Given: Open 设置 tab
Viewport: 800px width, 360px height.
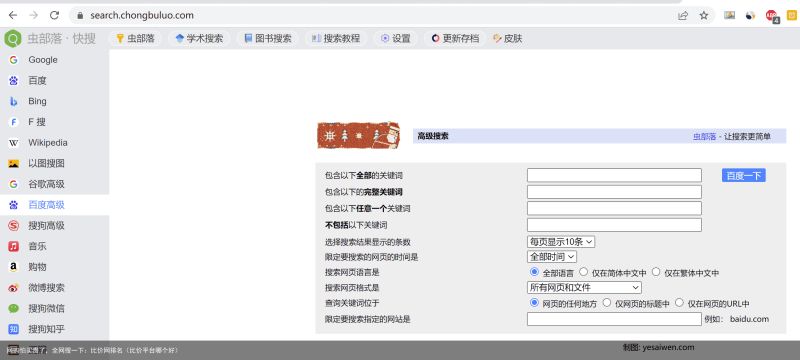Looking at the screenshot, I should click(395, 38).
